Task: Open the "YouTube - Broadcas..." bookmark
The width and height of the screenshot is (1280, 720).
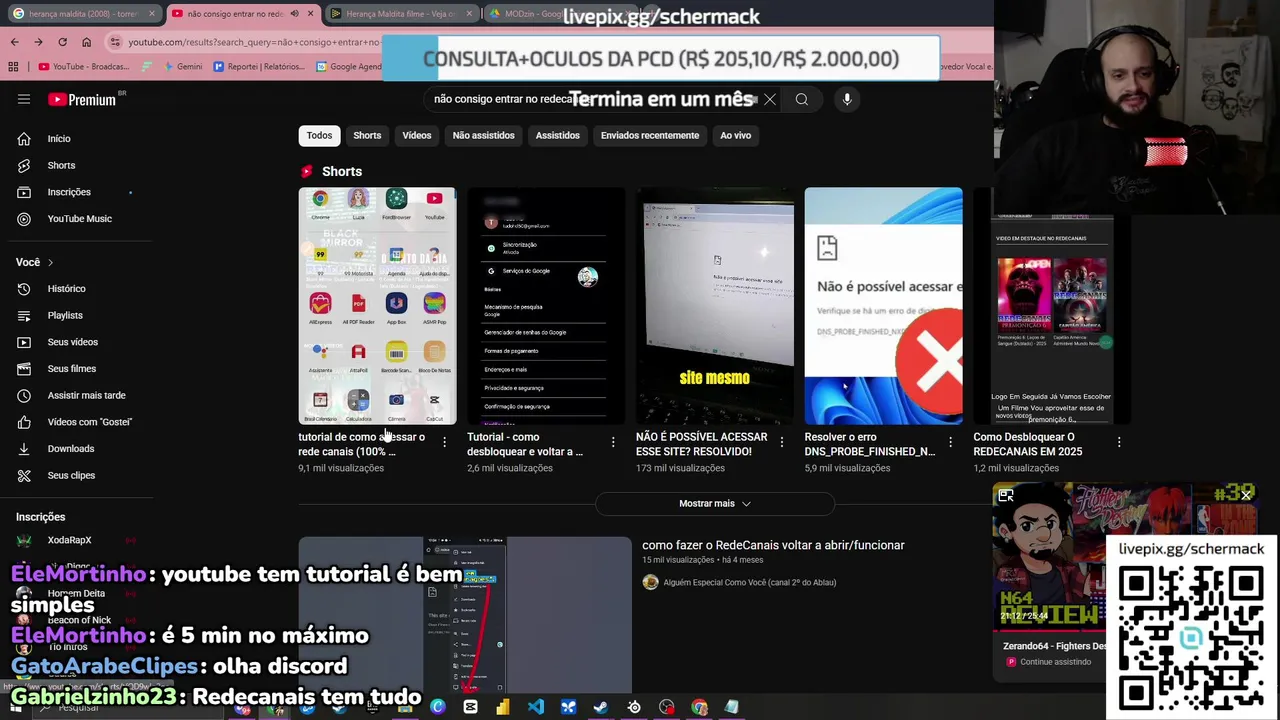Action: (x=84, y=67)
